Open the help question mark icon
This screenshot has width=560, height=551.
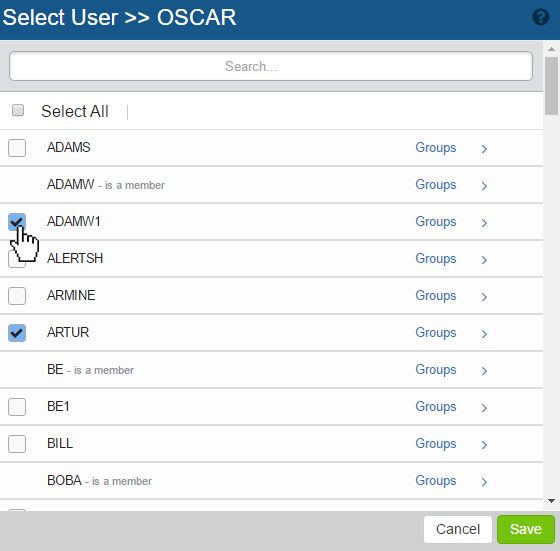[x=540, y=17]
